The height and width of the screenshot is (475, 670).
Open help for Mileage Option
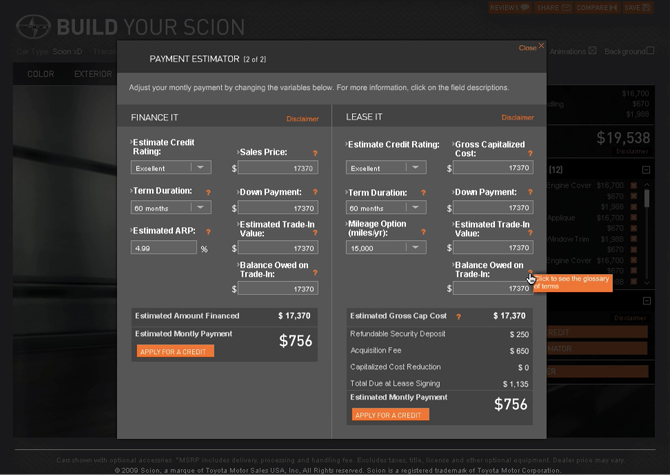point(423,232)
